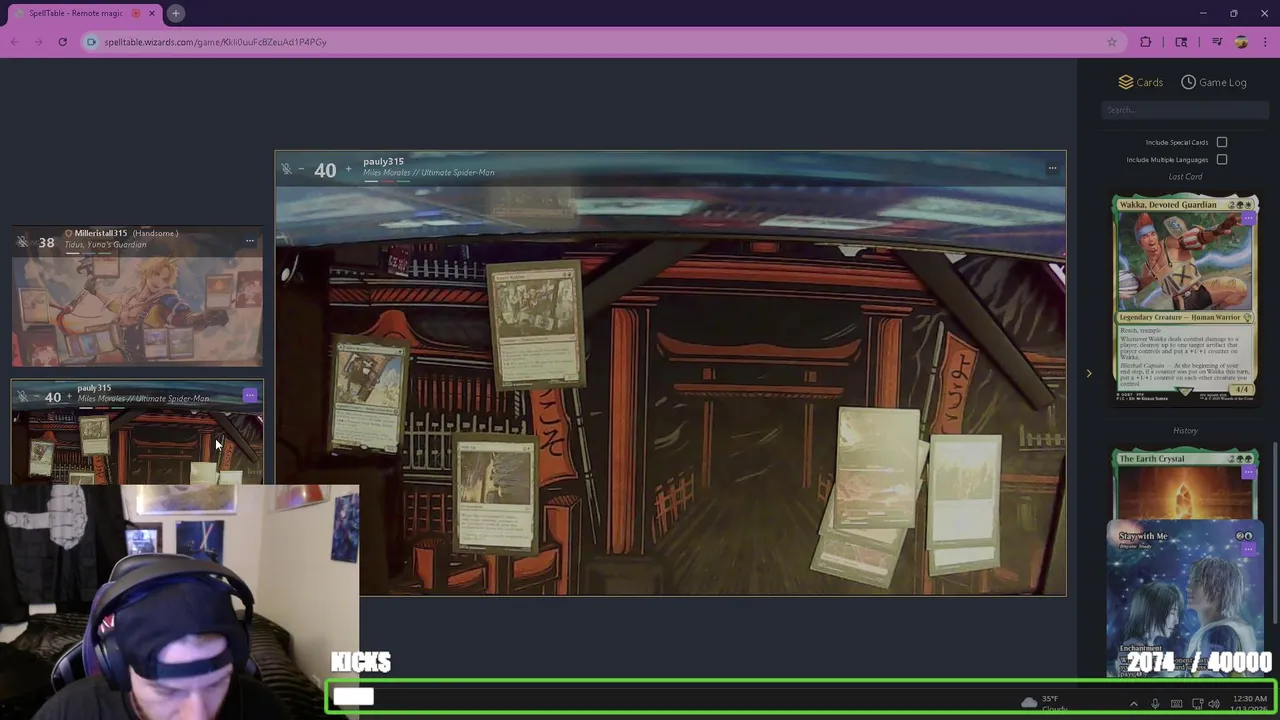Click the browser back arrow
The image size is (1280, 720).
(x=14, y=42)
